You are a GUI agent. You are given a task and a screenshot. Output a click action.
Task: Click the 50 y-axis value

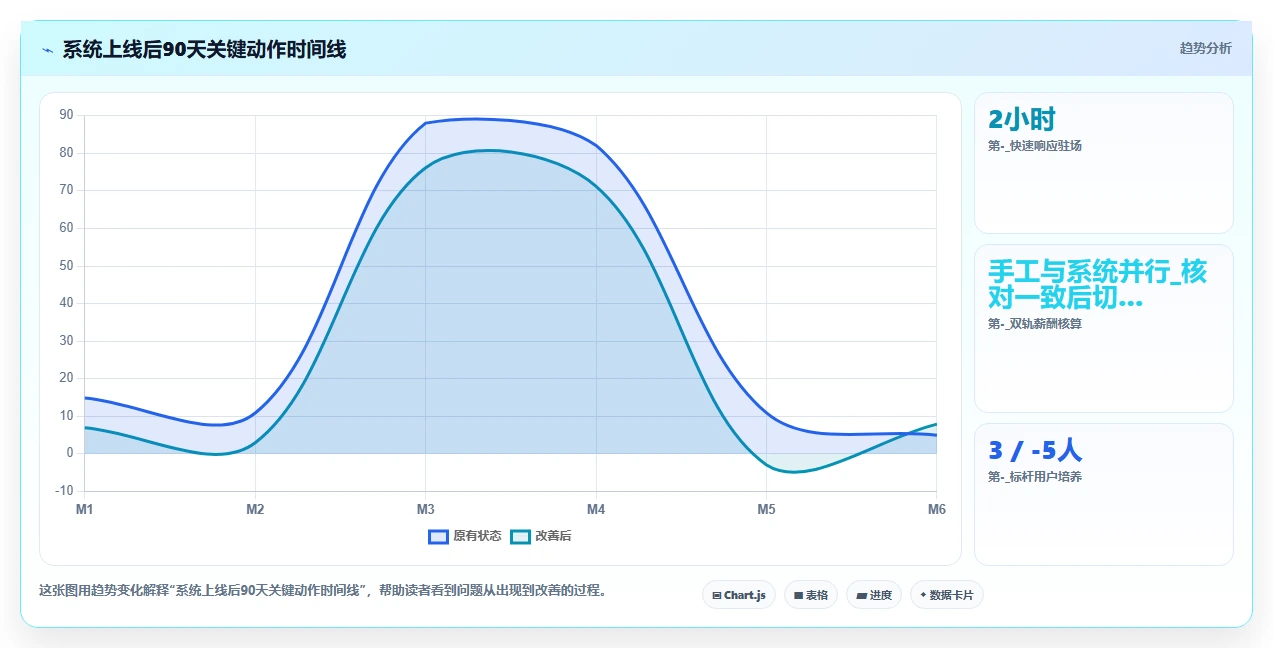click(x=67, y=265)
